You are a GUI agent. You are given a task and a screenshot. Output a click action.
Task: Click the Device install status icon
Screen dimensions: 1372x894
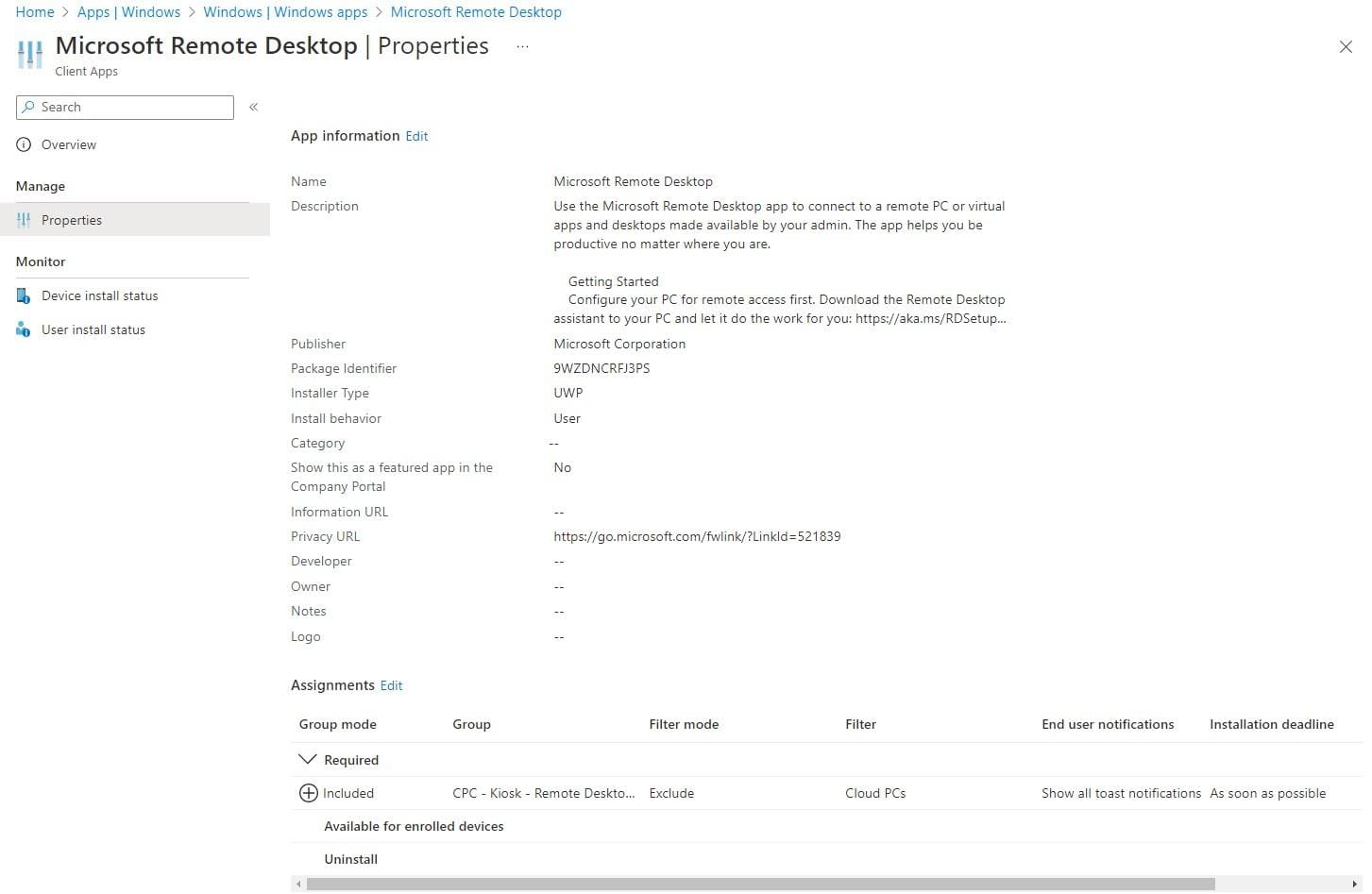24,295
